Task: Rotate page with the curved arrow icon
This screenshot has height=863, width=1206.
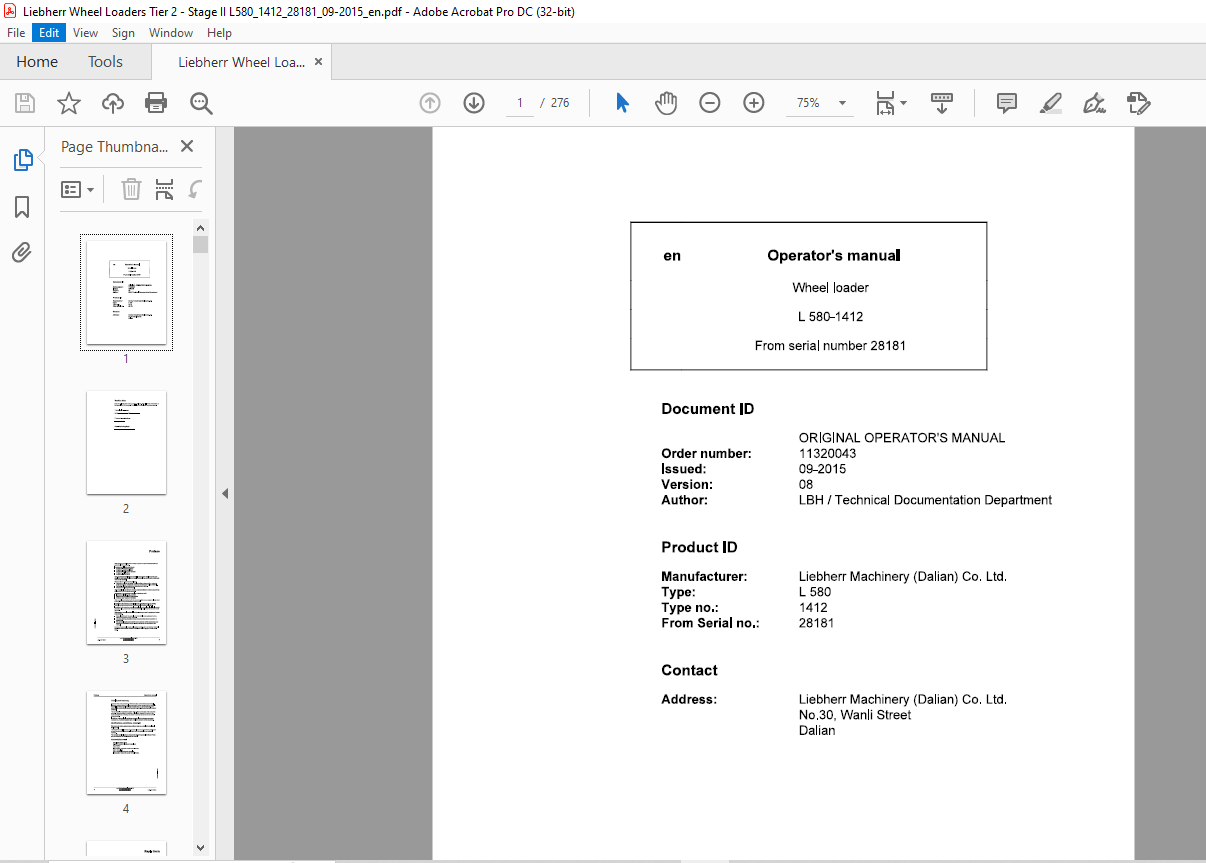Action: [x=196, y=189]
